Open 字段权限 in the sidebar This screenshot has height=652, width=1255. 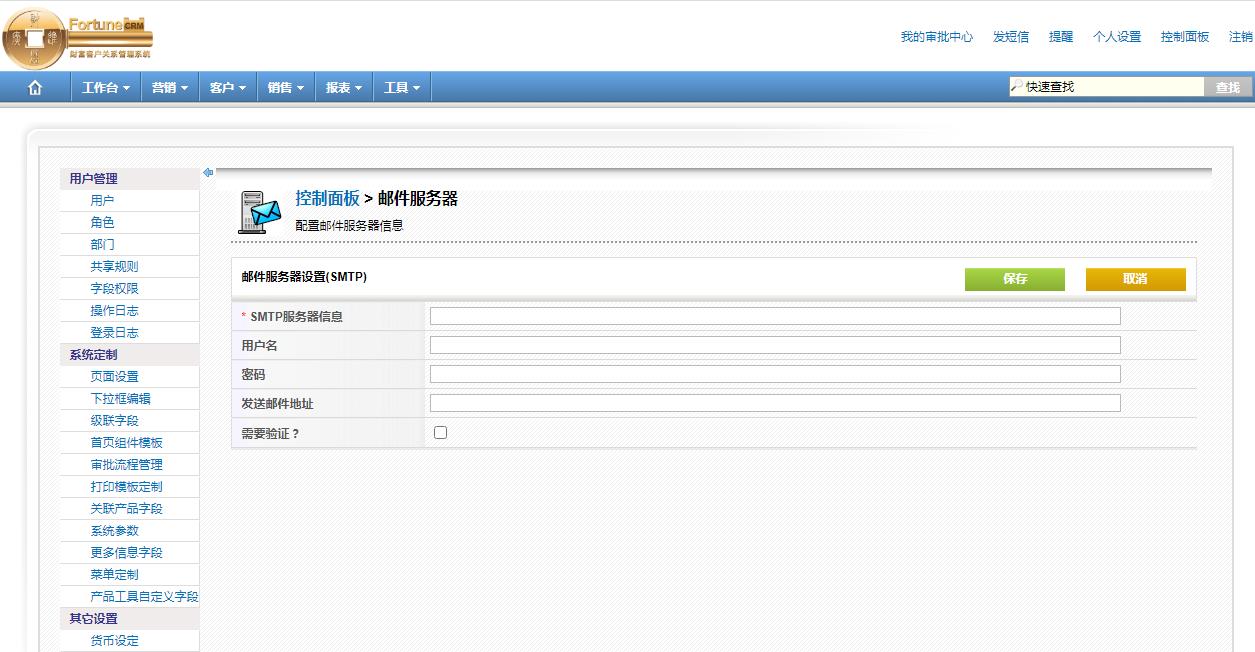(114, 289)
